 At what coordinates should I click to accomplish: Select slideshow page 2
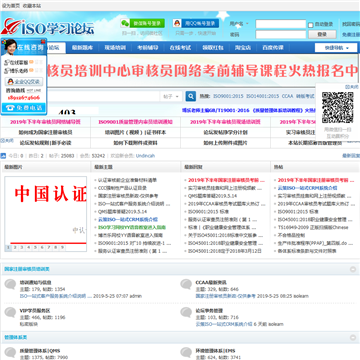point(15,248)
